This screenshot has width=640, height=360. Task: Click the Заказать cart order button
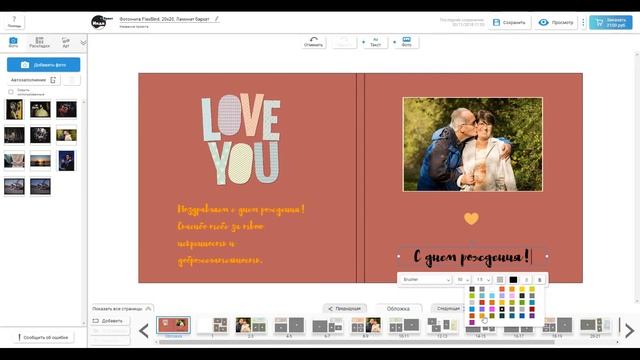click(611, 22)
